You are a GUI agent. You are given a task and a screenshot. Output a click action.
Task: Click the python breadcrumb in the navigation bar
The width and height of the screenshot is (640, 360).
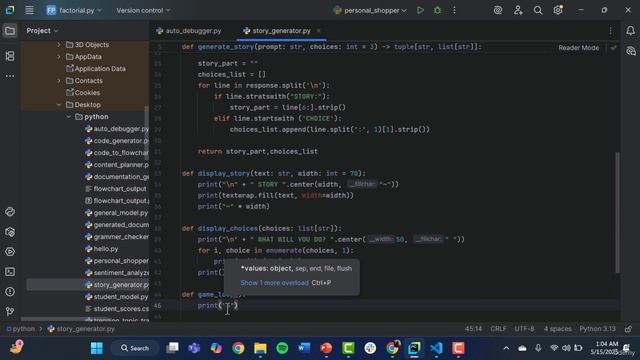[20, 329]
